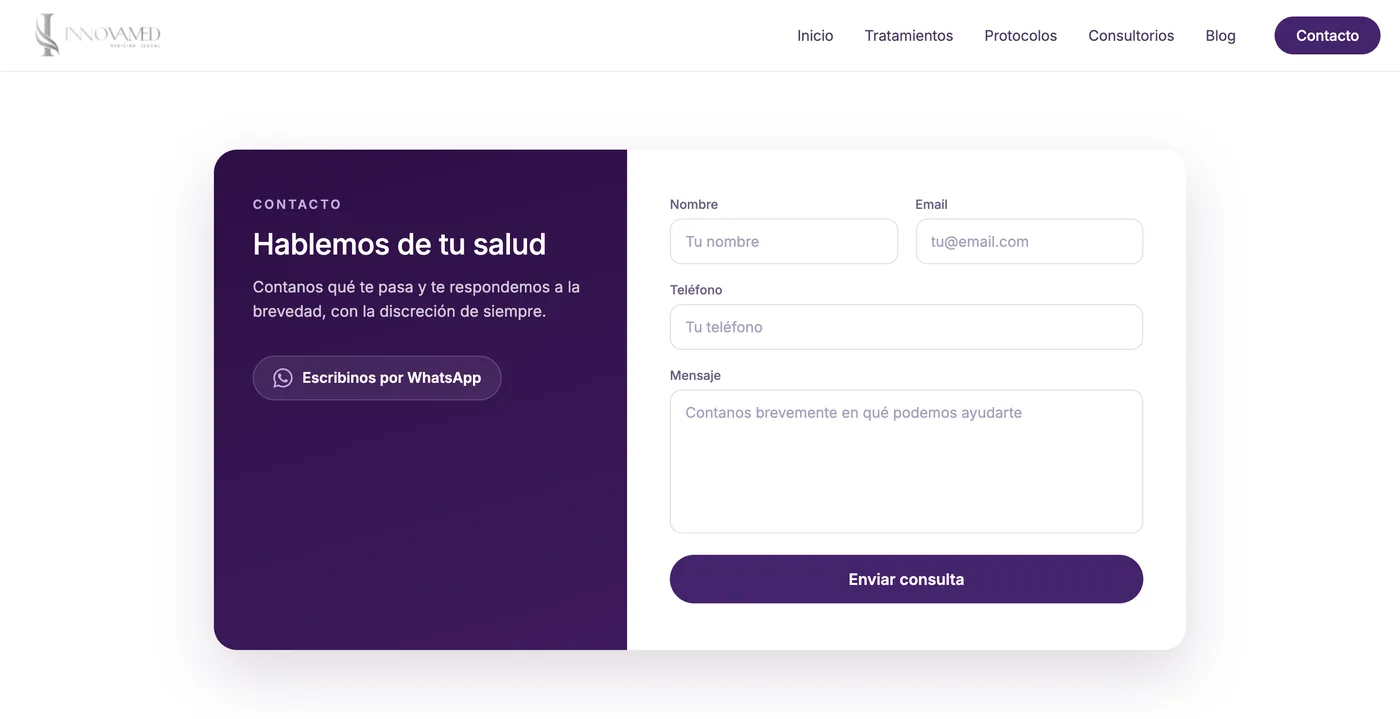Click the heading Hablemos de tu salud
Image resolution: width=1400 pixels, height=719 pixels.
[399, 244]
